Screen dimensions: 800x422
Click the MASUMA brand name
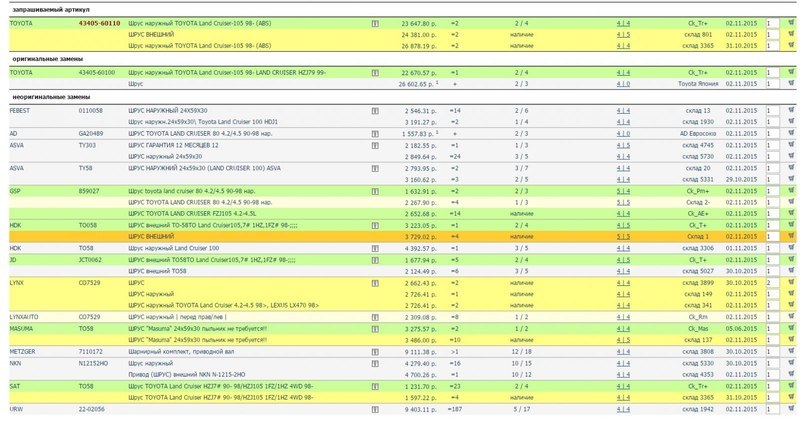[x=21, y=329]
